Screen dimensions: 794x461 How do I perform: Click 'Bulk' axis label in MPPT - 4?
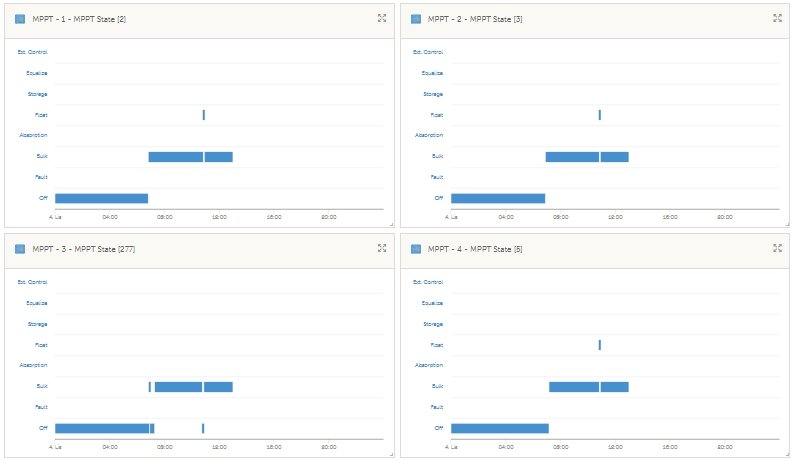pyautogui.click(x=438, y=386)
